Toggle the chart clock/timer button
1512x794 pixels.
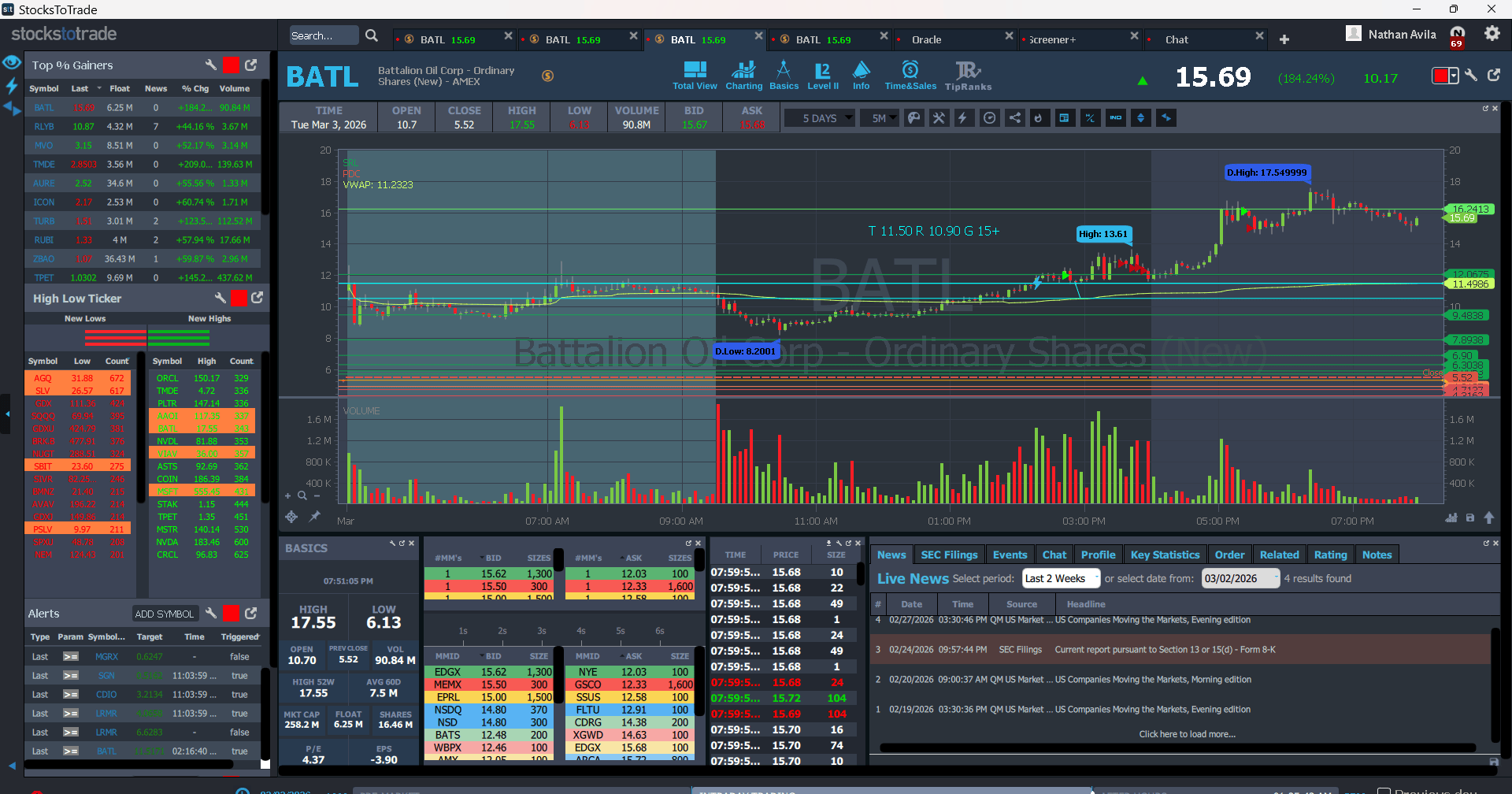990,118
